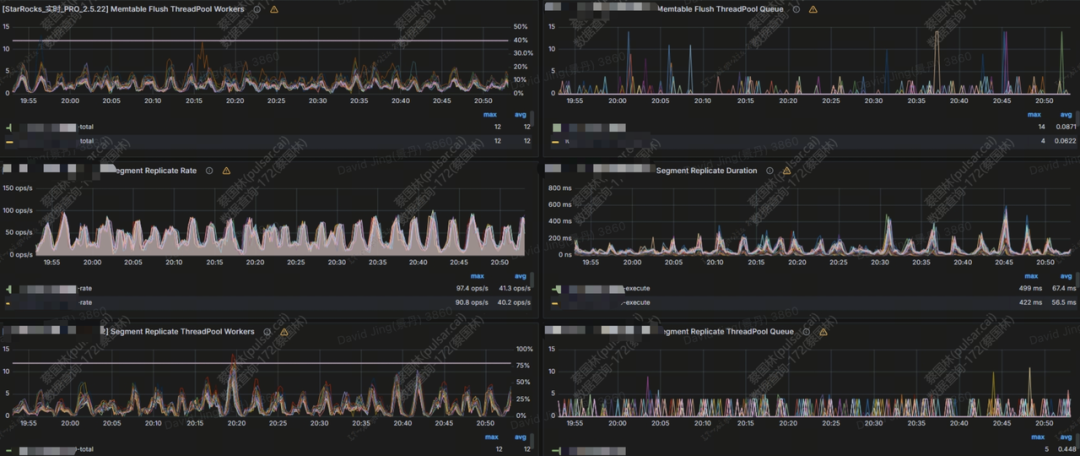Open info icon on Segment Replicate Duration panel
The image size is (1080, 456).
769,170
